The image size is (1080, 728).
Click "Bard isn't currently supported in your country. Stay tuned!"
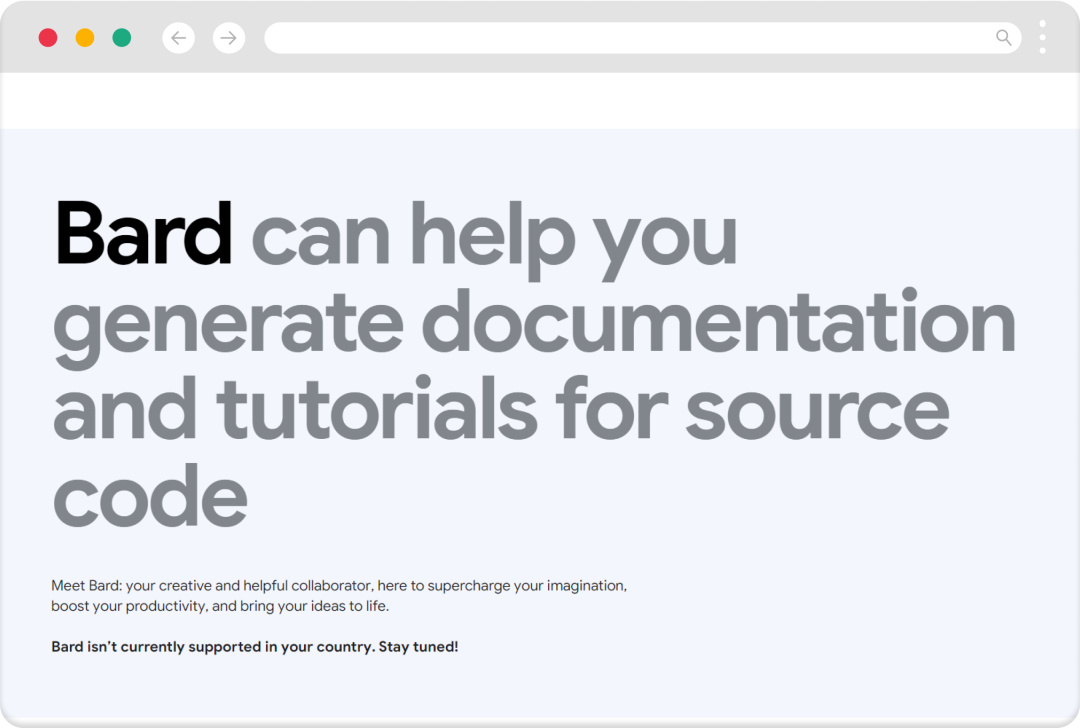[x=255, y=647]
